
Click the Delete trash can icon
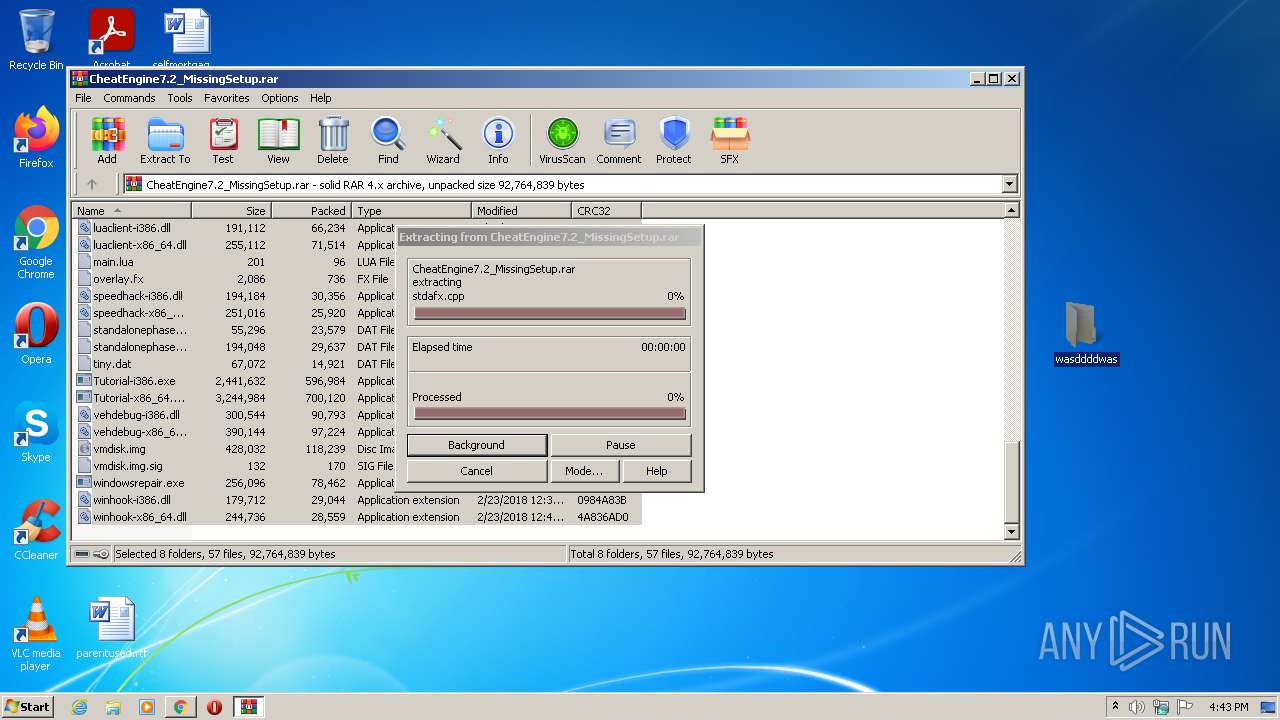click(x=333, y=140)
